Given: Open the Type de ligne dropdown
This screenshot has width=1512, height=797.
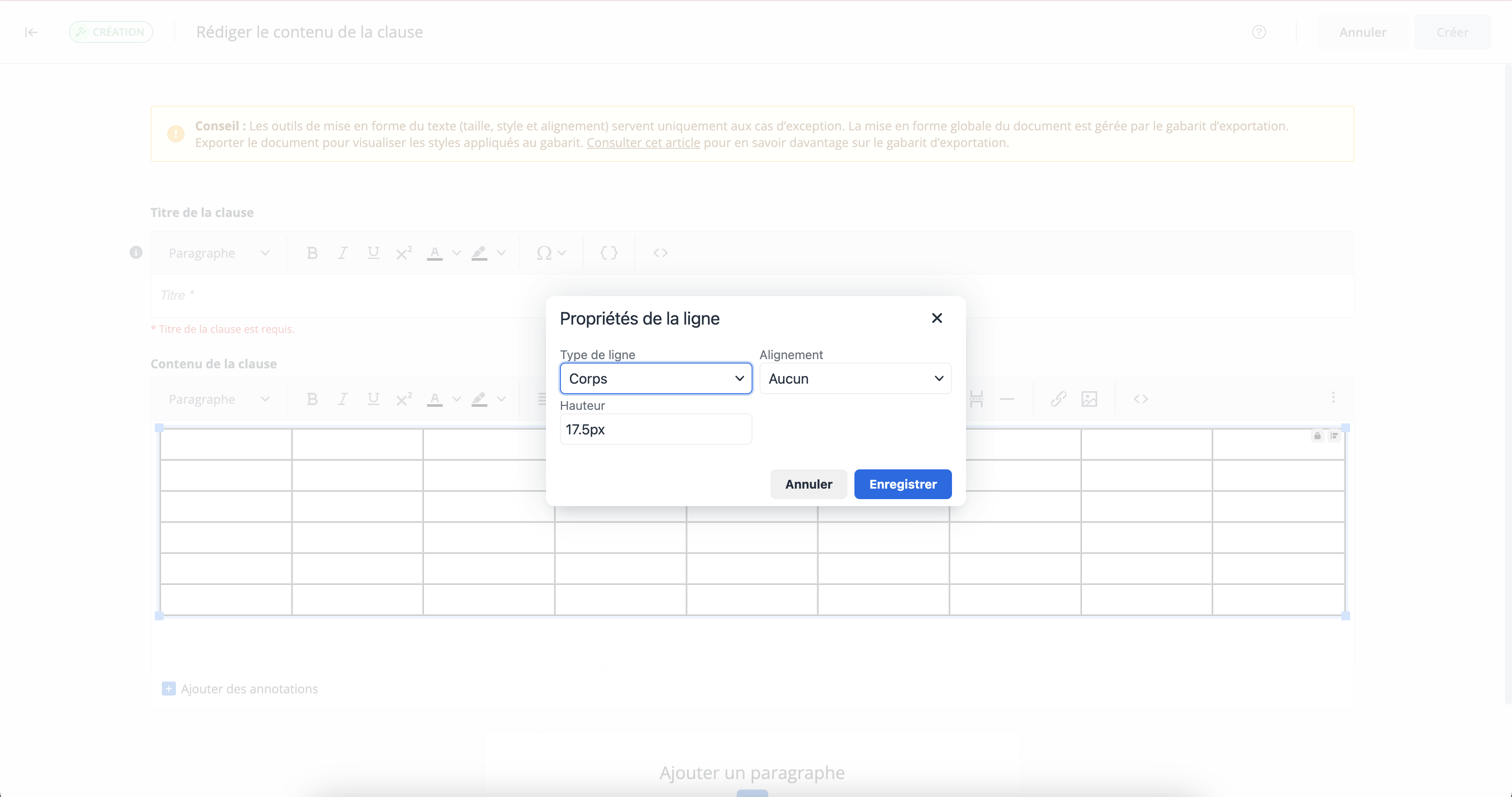Looking at the screenshot, I should click(x=656, y=378).
